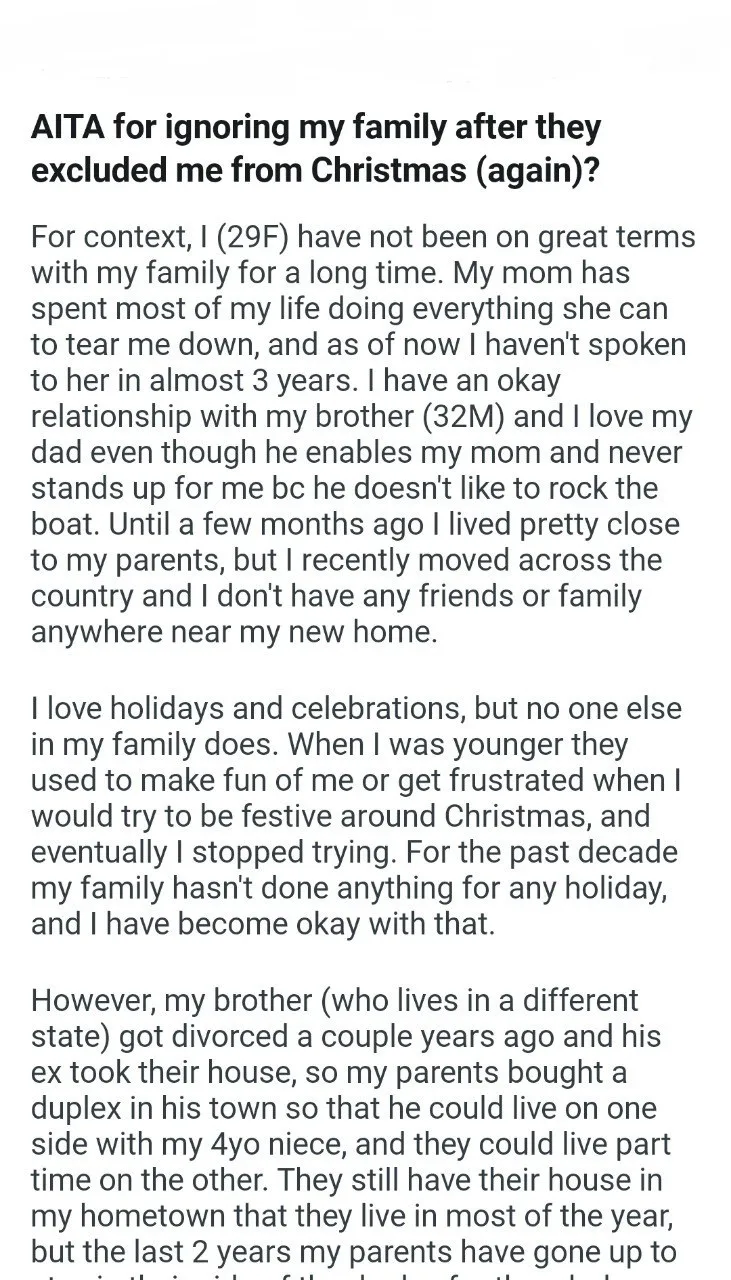Click the paragraph starting "I love holidays"
This screenshot has height=1280, width=731.
[355, 815]
